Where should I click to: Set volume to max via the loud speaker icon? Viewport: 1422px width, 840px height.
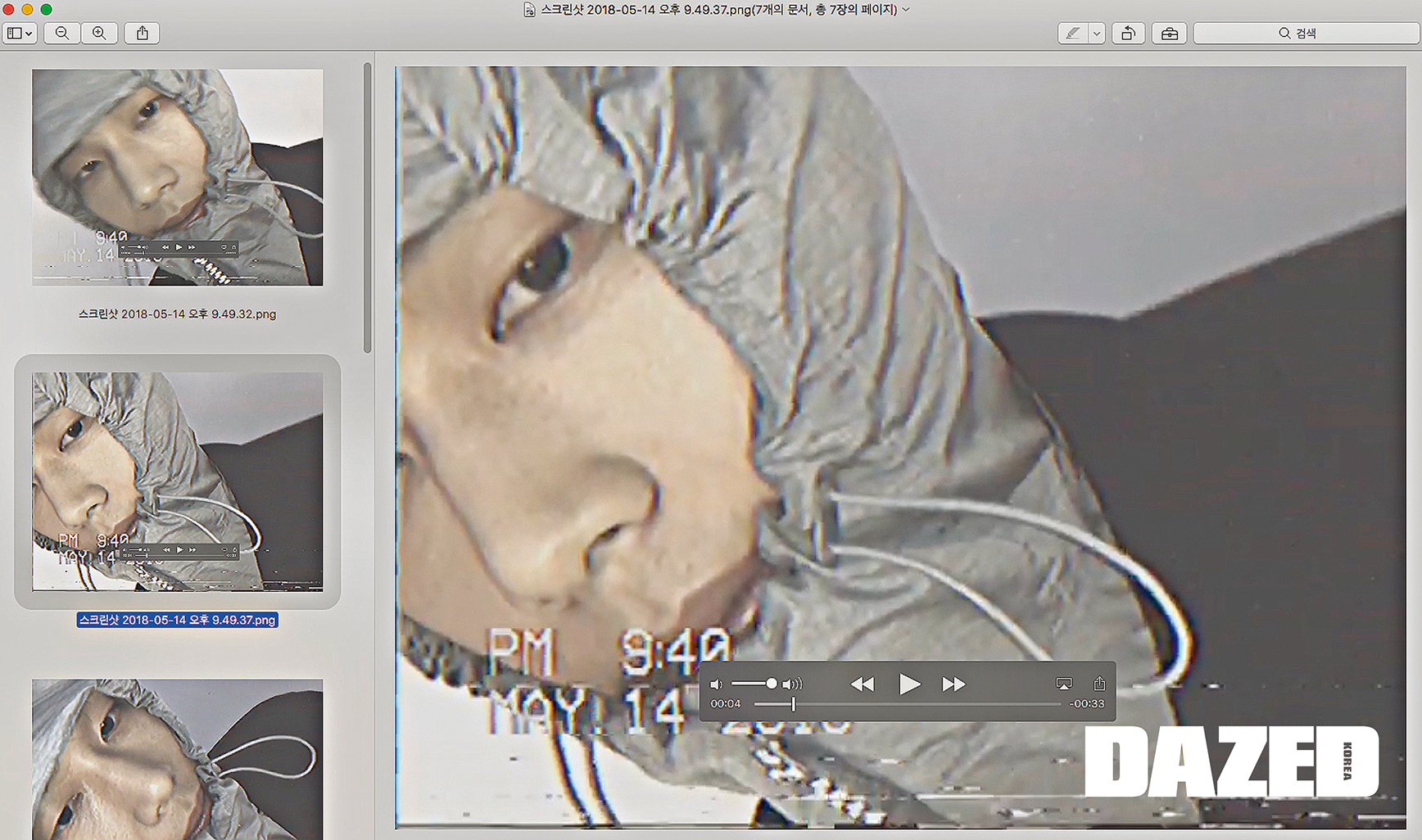point(792,684)
